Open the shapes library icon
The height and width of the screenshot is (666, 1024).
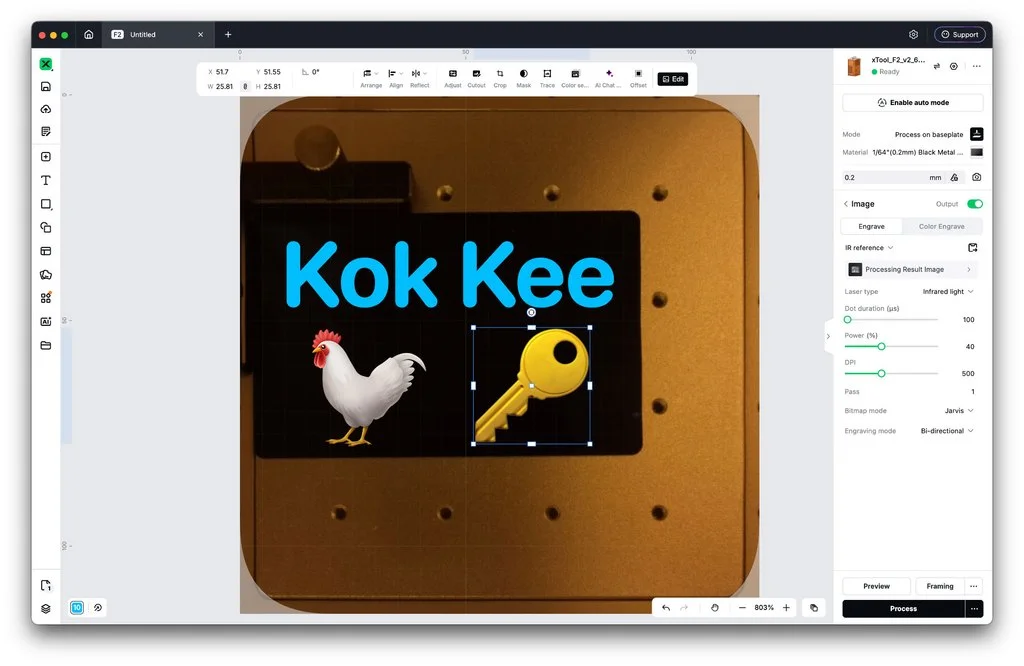[x=46, y=275]
